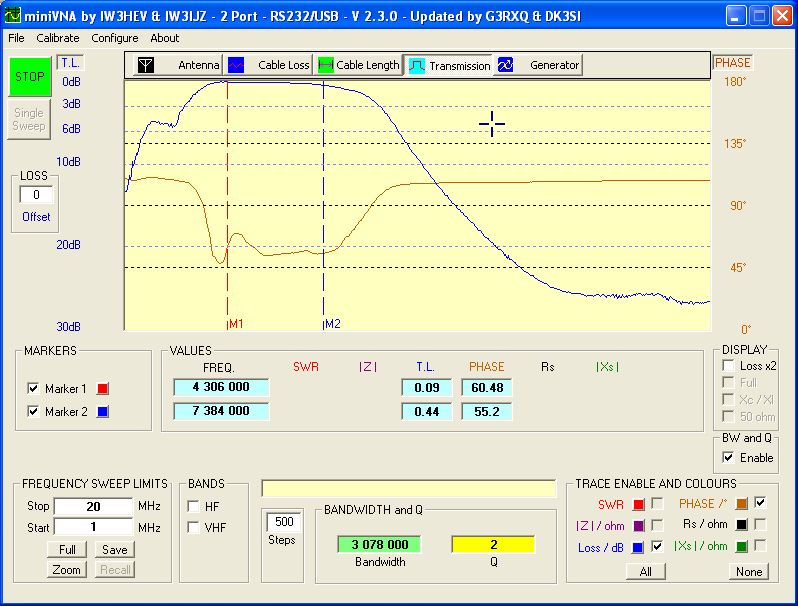
Task: Click the red Marker 1 color swatch
Action: [x=102, y=389]
